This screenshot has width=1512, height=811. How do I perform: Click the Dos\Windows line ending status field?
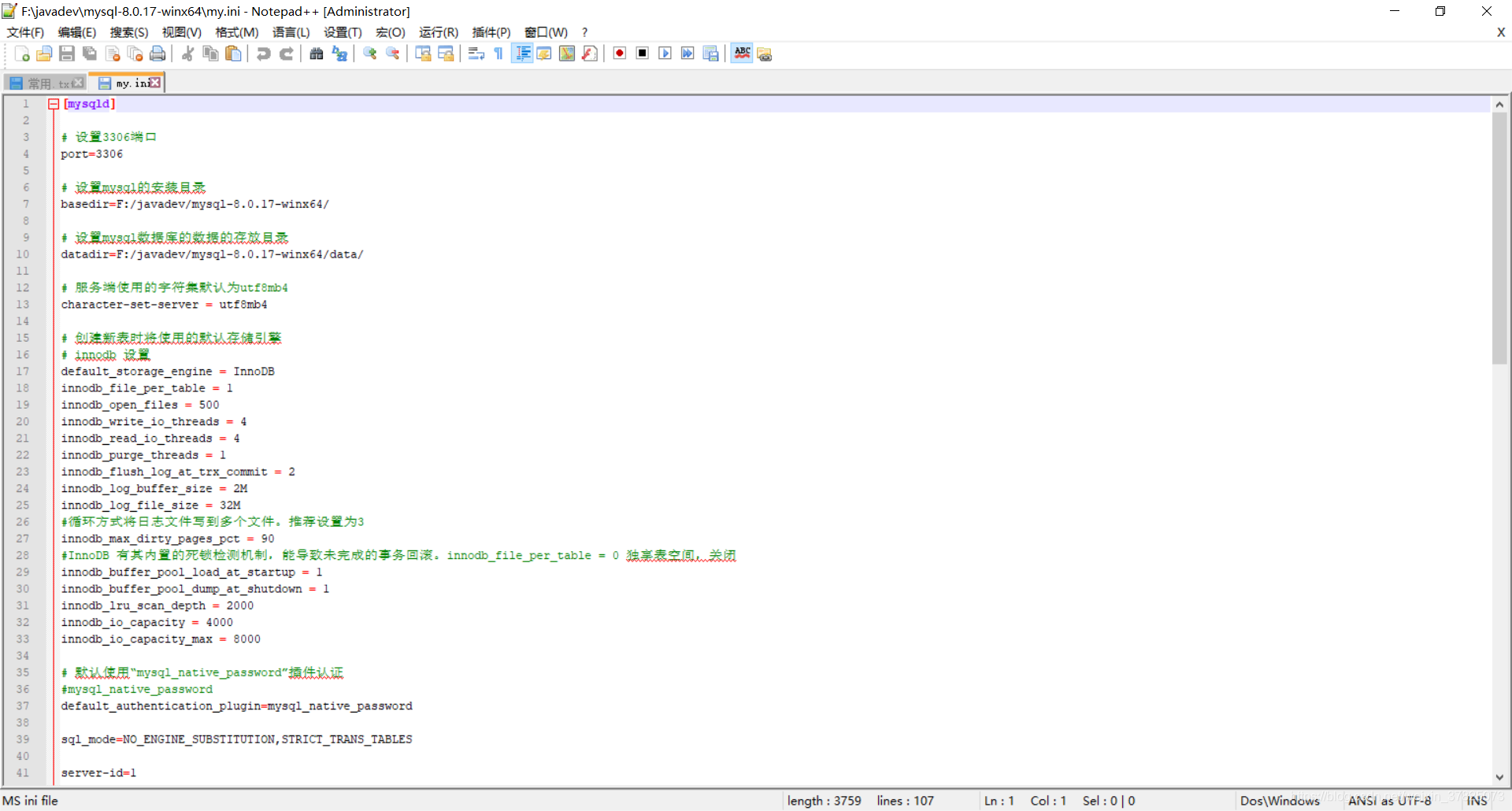[1280, 801]
